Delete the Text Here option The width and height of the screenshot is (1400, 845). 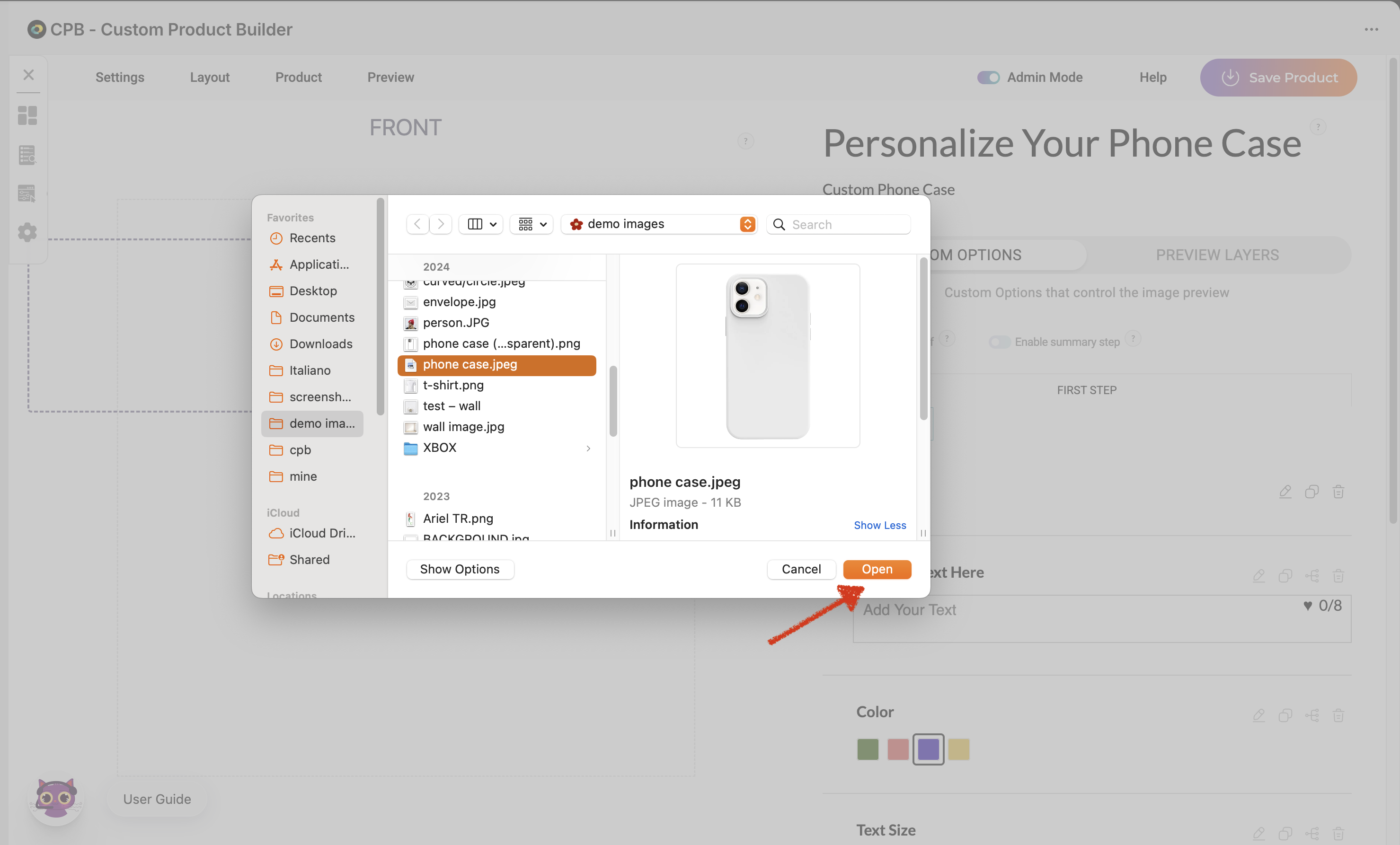pyautogui.click(x=1338, y=576)
